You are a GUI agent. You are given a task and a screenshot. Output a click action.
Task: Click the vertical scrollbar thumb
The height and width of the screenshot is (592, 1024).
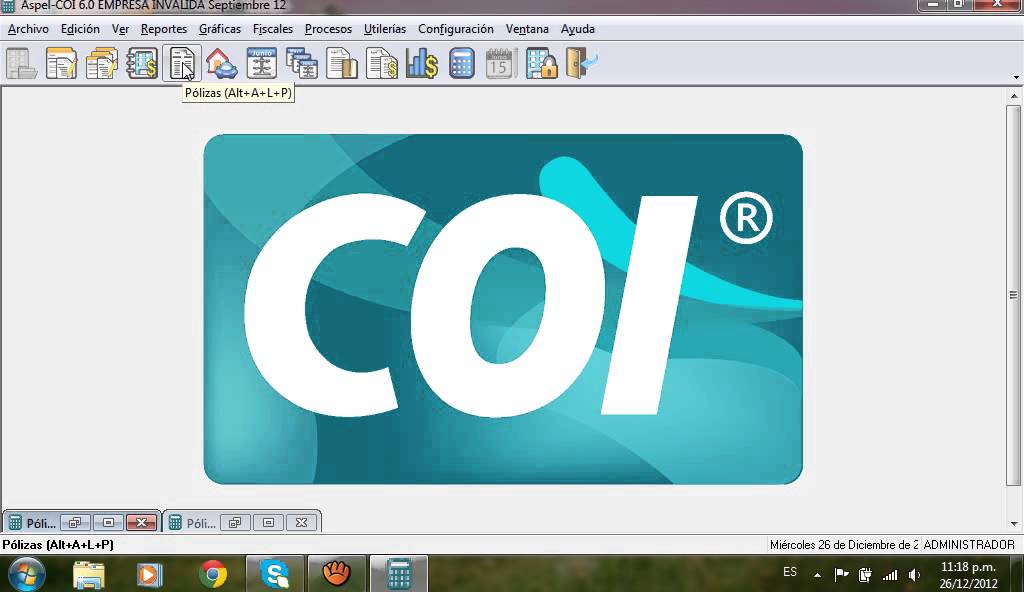[1014, 295]
